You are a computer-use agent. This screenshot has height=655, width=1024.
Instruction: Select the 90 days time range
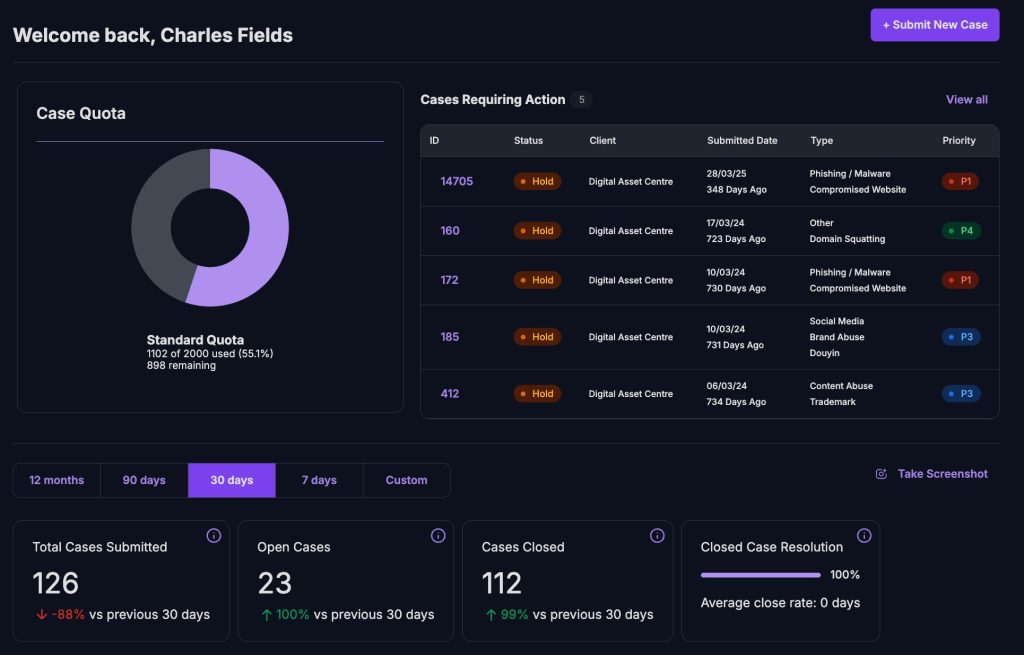point(144,480)
